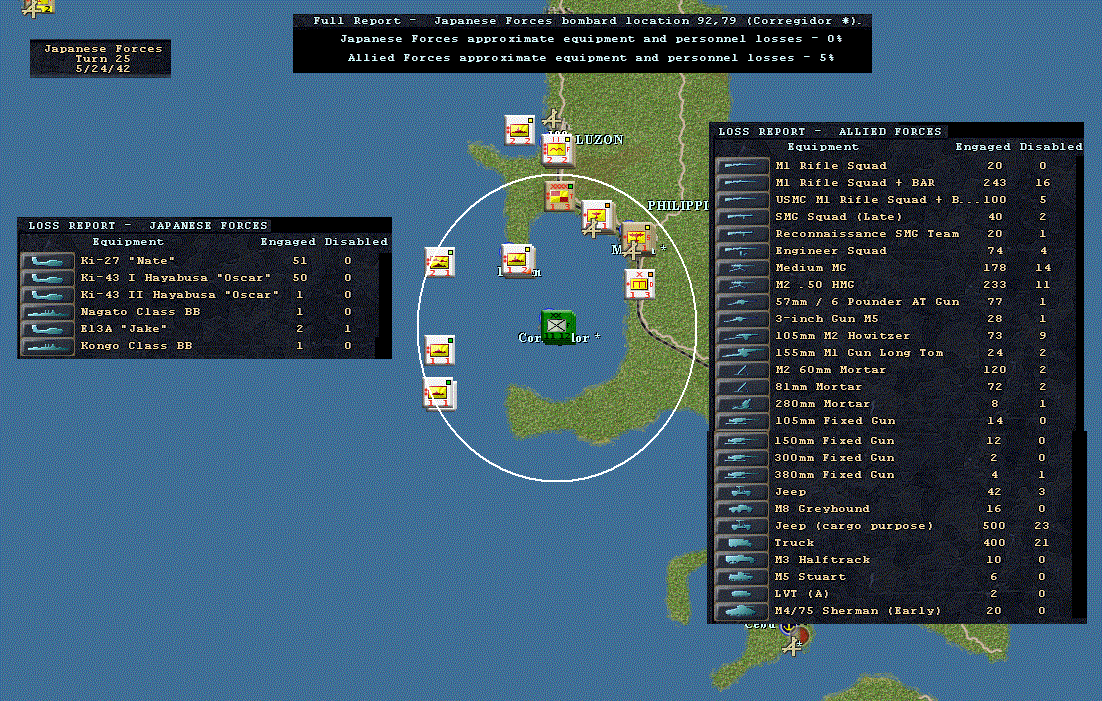Select the green Corregidor garrison unit counter

point(557,326)
